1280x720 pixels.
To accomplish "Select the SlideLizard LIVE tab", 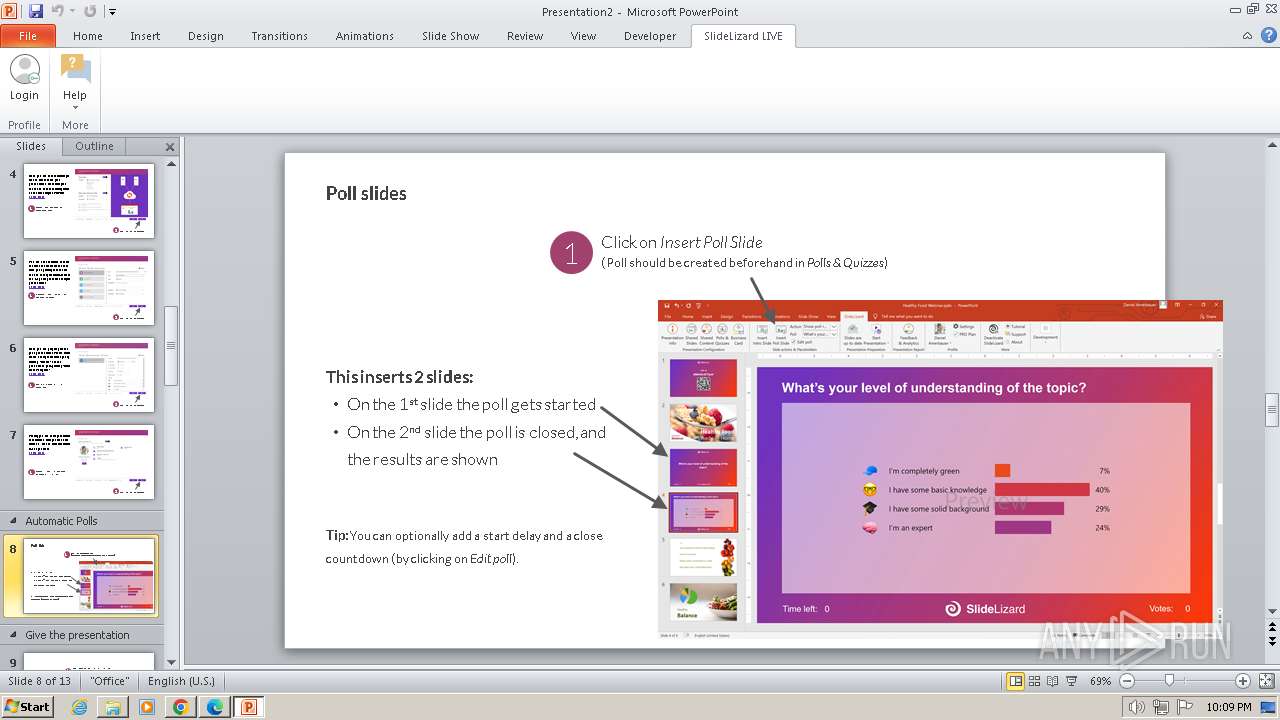I will (x=743, y=36).
